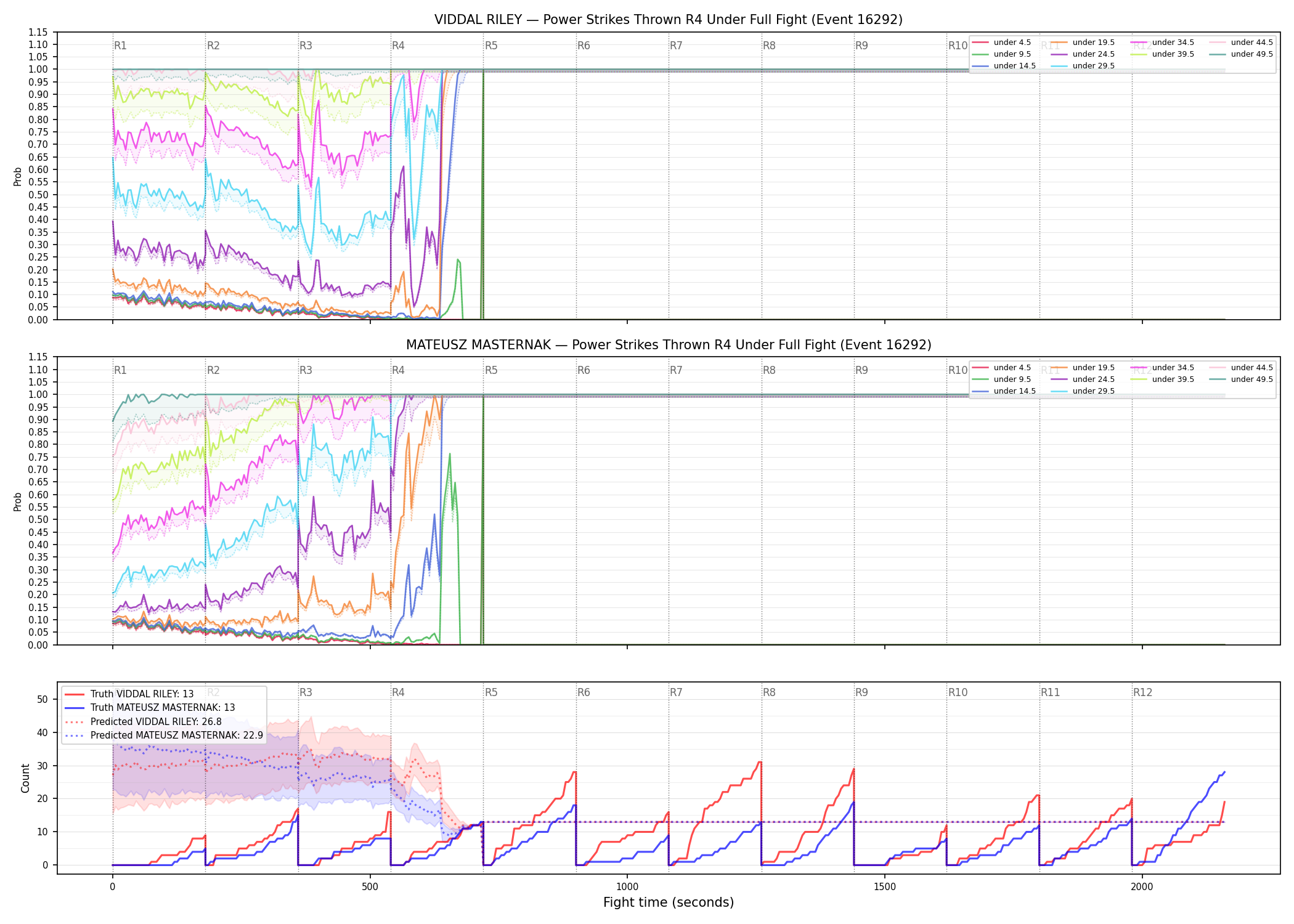Click the R9 round label in count chart
1294x924 pixels.
(861, 692)
